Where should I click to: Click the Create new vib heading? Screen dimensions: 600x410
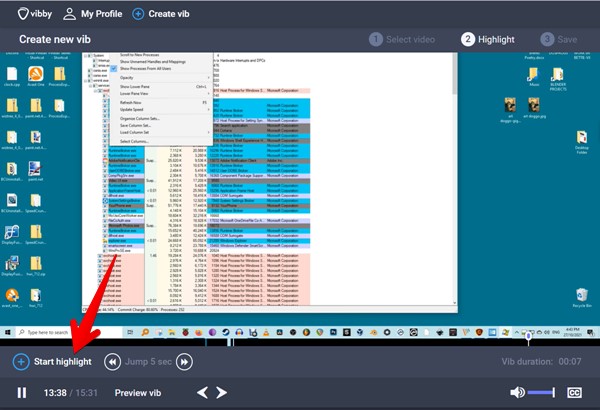[x=55, y=39]
